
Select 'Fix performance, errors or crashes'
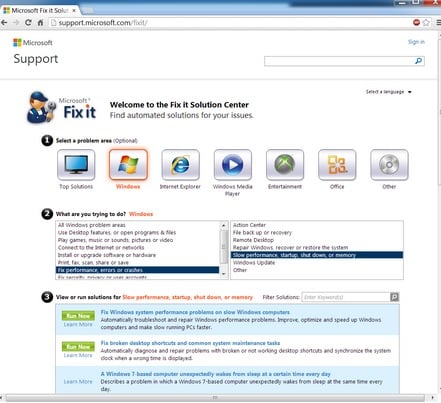click(137, 270)
